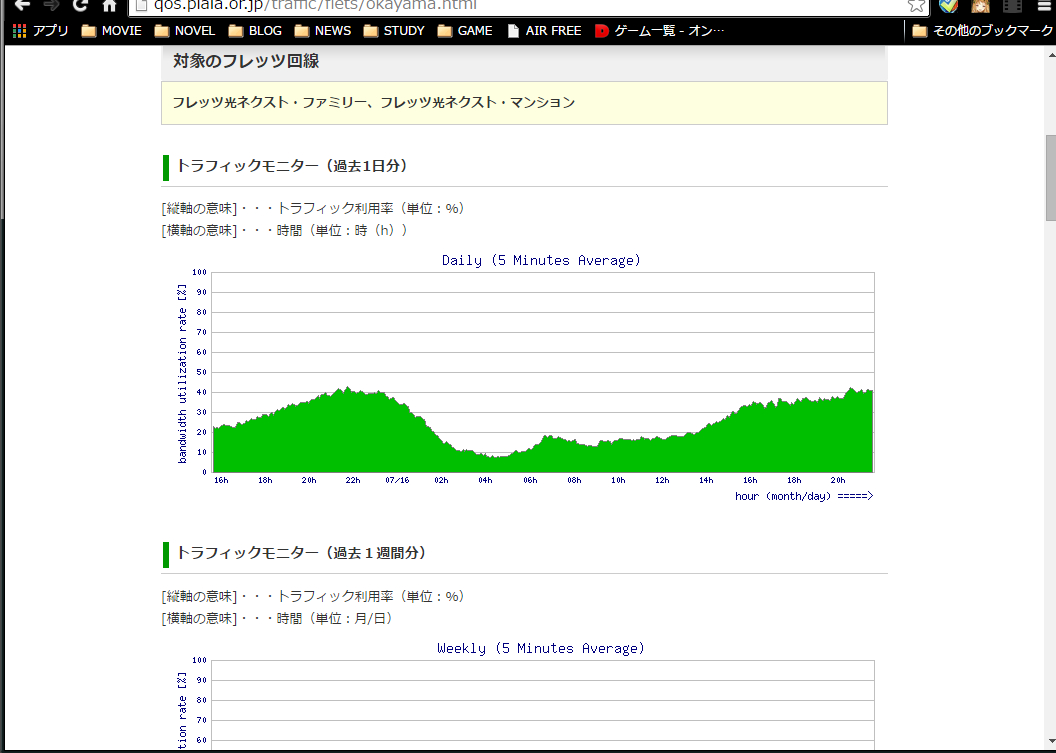Click the Daily (5 Minutes Average) chart title
1056x753 pixels.
pos(541,261)
